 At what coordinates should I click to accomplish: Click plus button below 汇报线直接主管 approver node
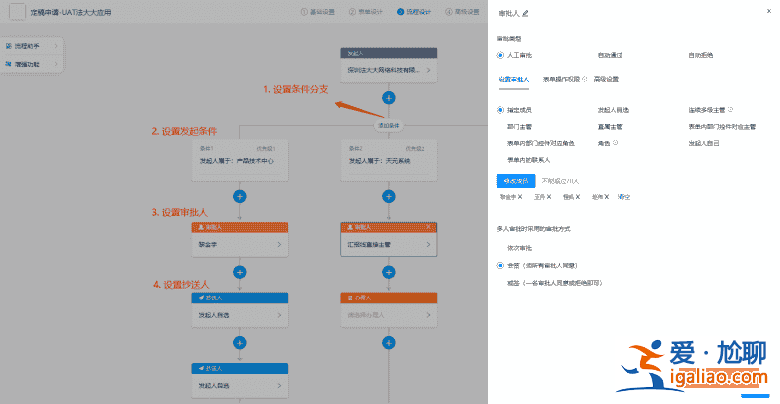click(x=389, y=272)
